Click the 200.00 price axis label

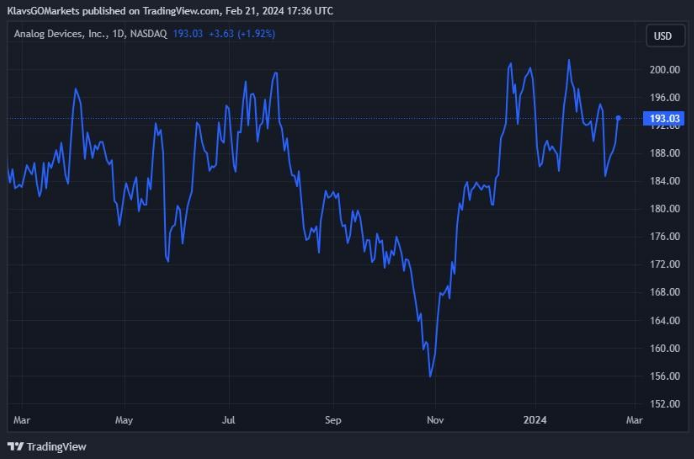click(664, 70)
